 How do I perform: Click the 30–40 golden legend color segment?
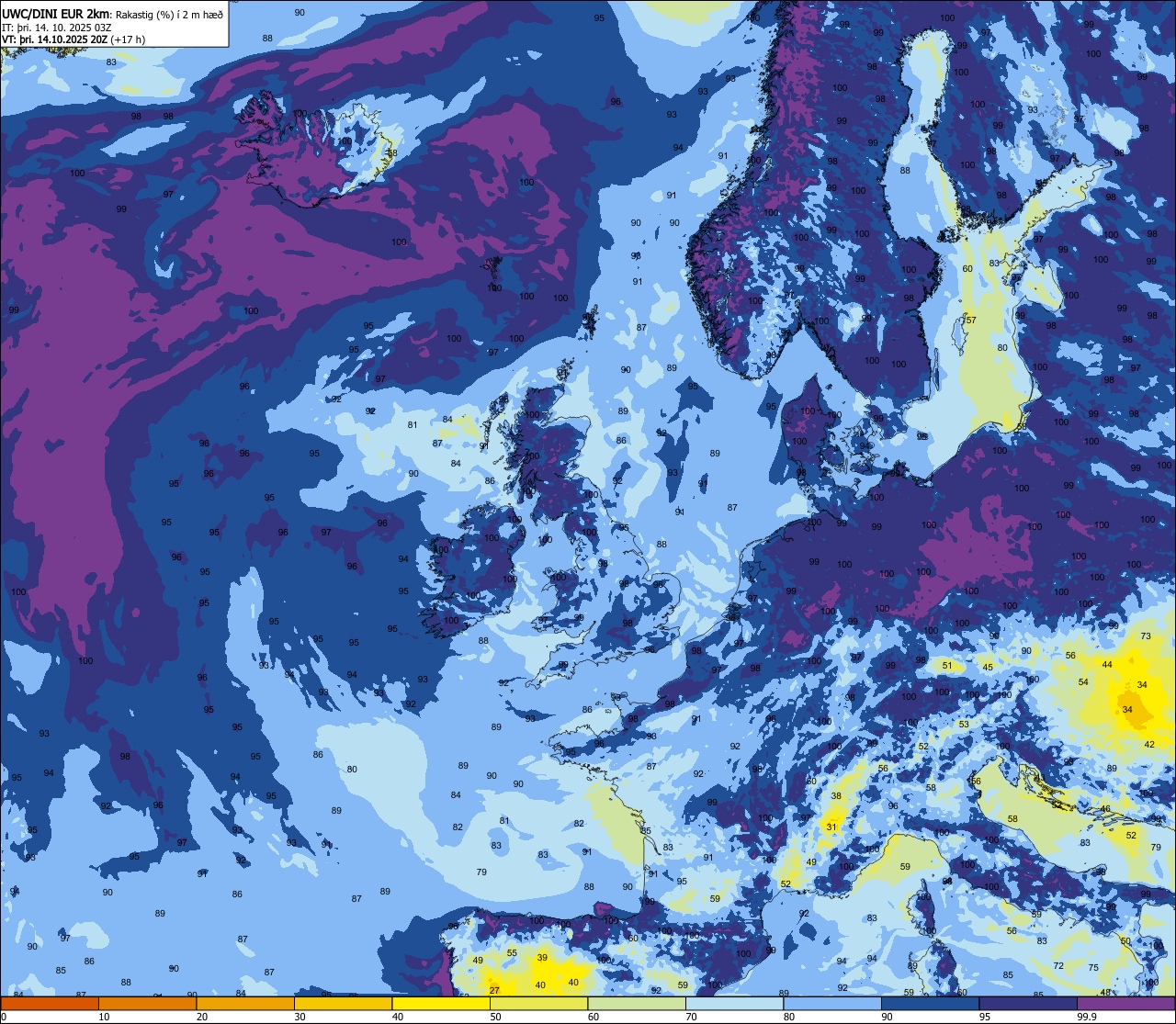(x=343, y=1004)
